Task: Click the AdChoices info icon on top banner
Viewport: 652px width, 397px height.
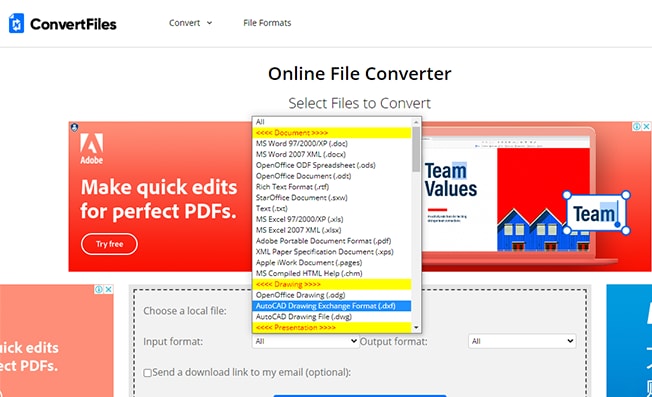Action: pos(637,126)
